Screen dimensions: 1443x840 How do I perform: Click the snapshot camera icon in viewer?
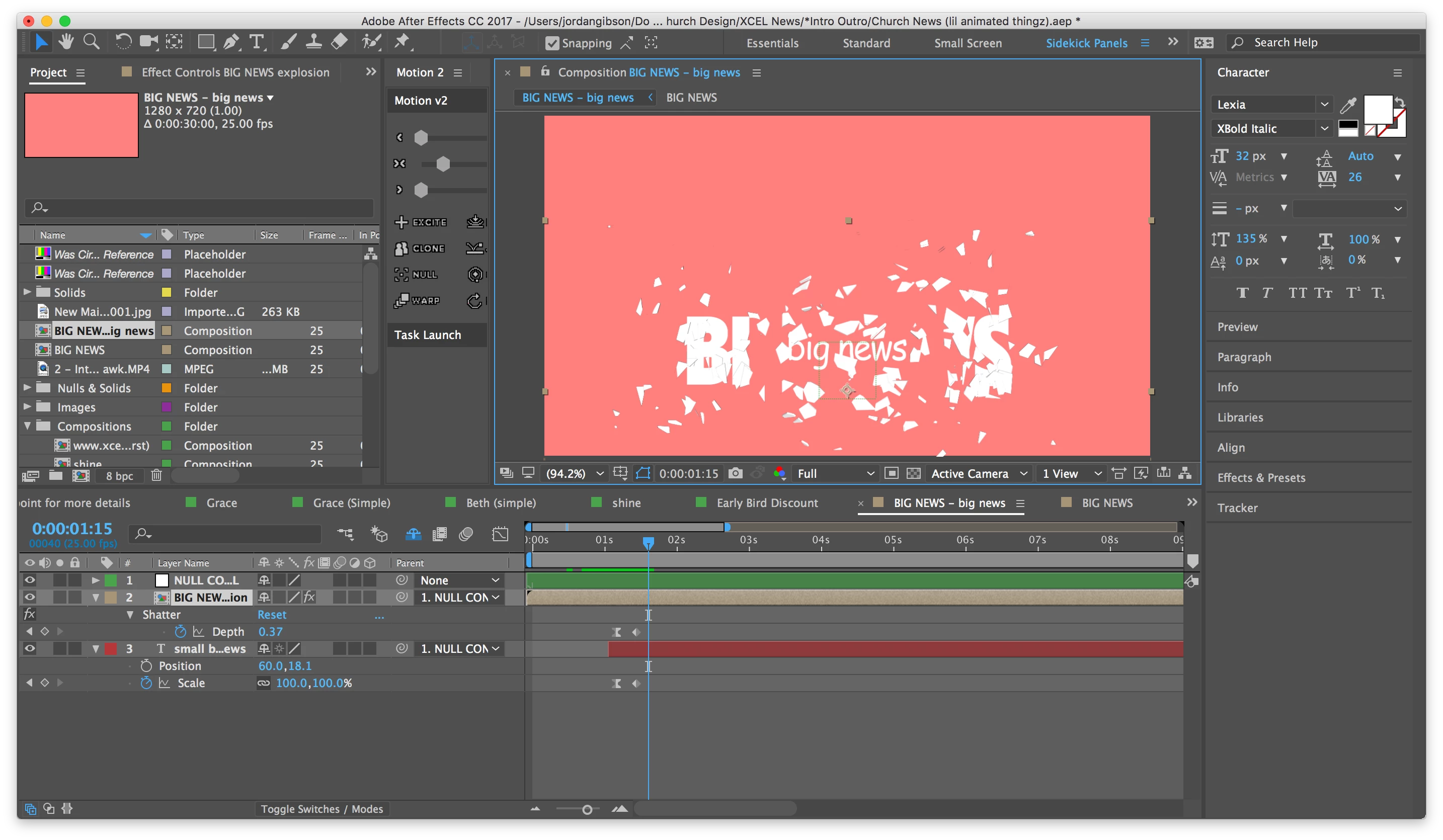click(x=735, y=473)
